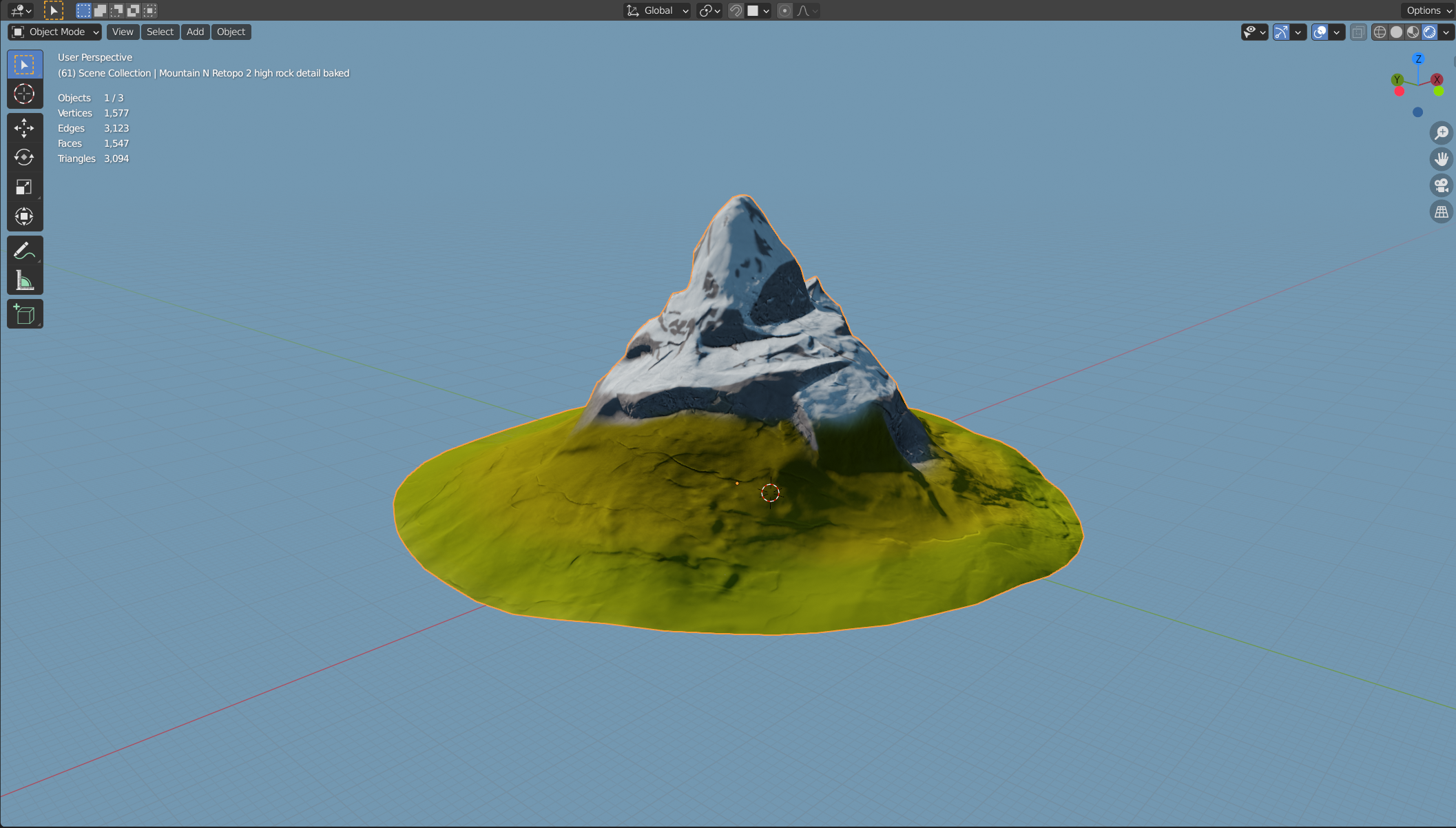This screenshot has height=828, width=1456.
Task: Toggle the show gizmo button
Action: pyautogui.click(x=1281, y=32)
